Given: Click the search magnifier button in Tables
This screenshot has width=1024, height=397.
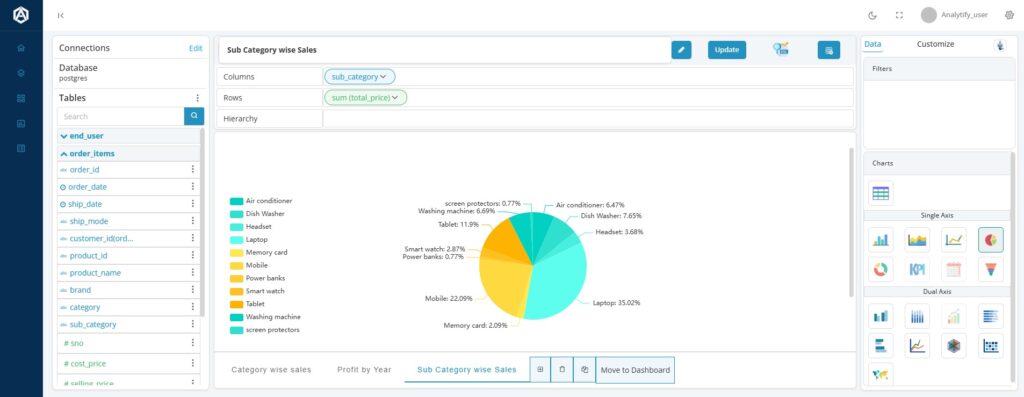Looking at the screenshot, I should click(x=194, y=116).
